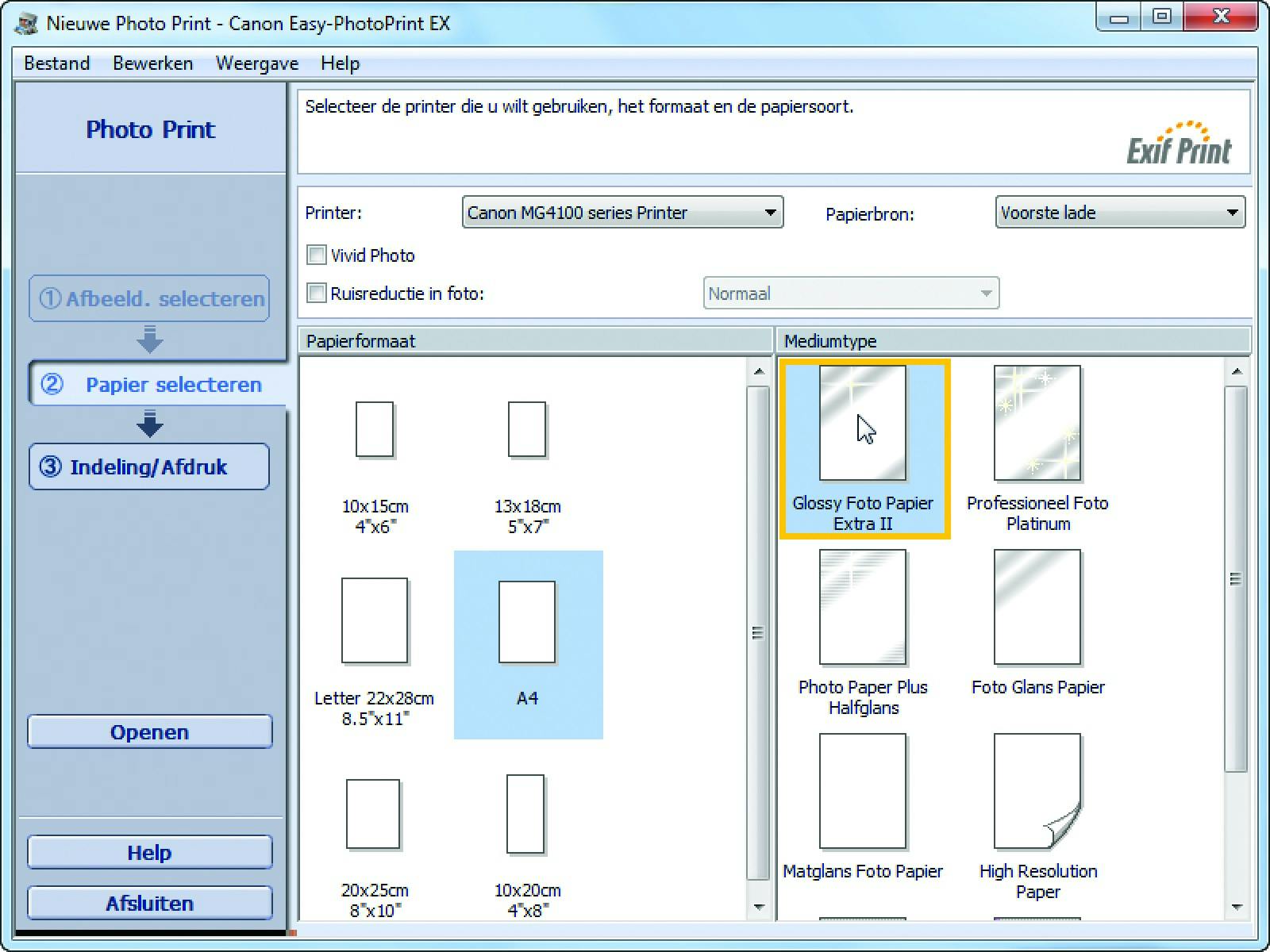Click the Afsluiten button
The width and height of the screenshot is (1270, 952).
coord(150,903)
